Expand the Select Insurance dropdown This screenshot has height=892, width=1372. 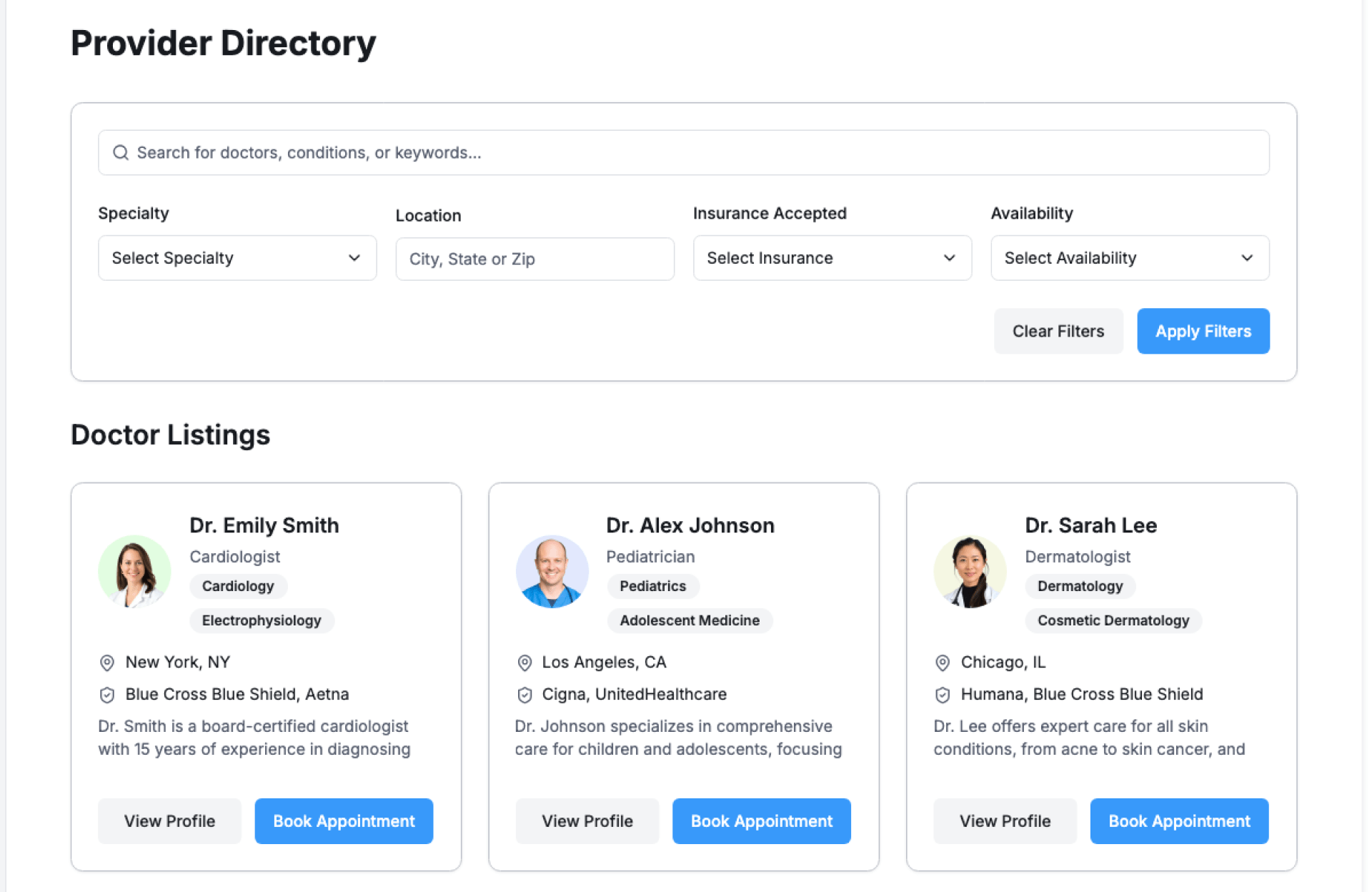point(832,258)
